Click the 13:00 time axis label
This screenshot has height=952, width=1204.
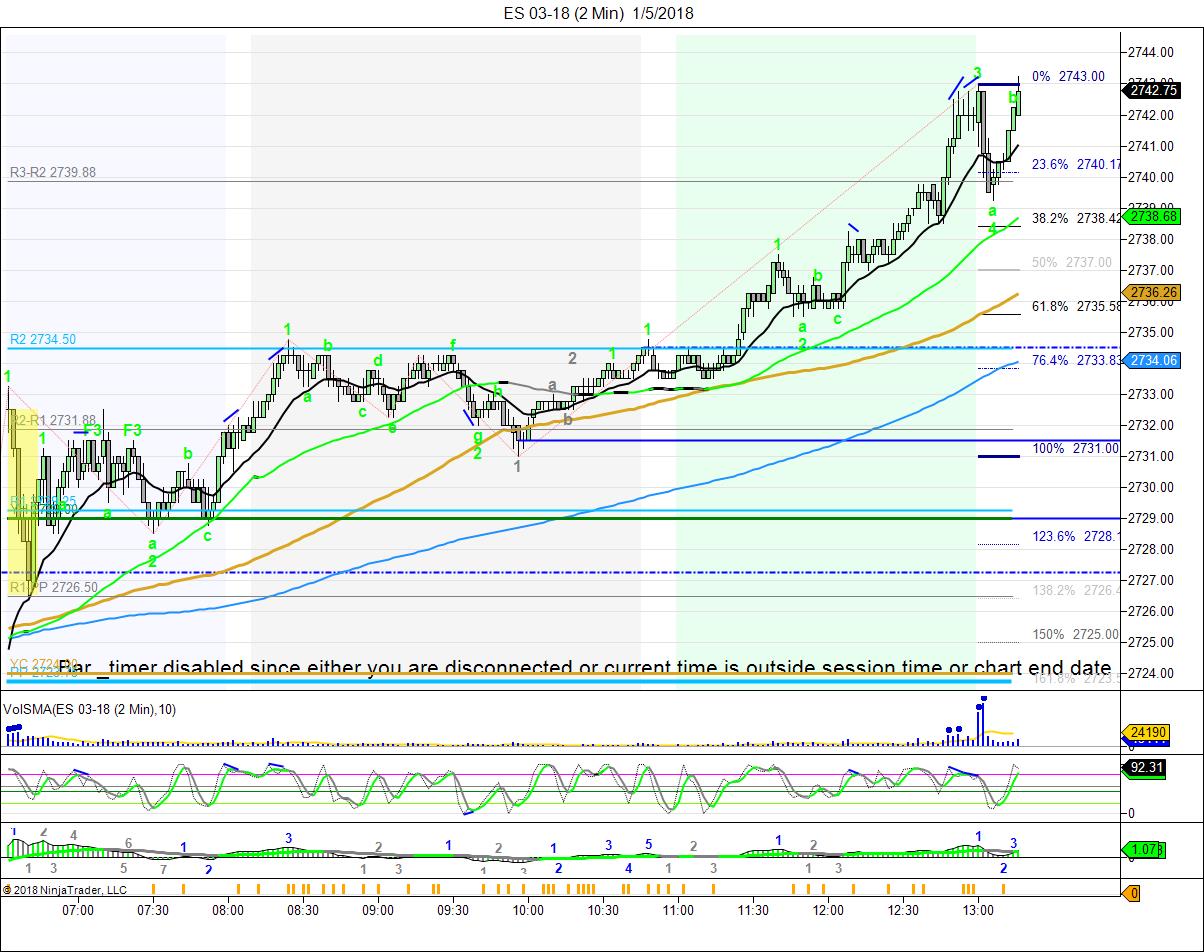978,910
